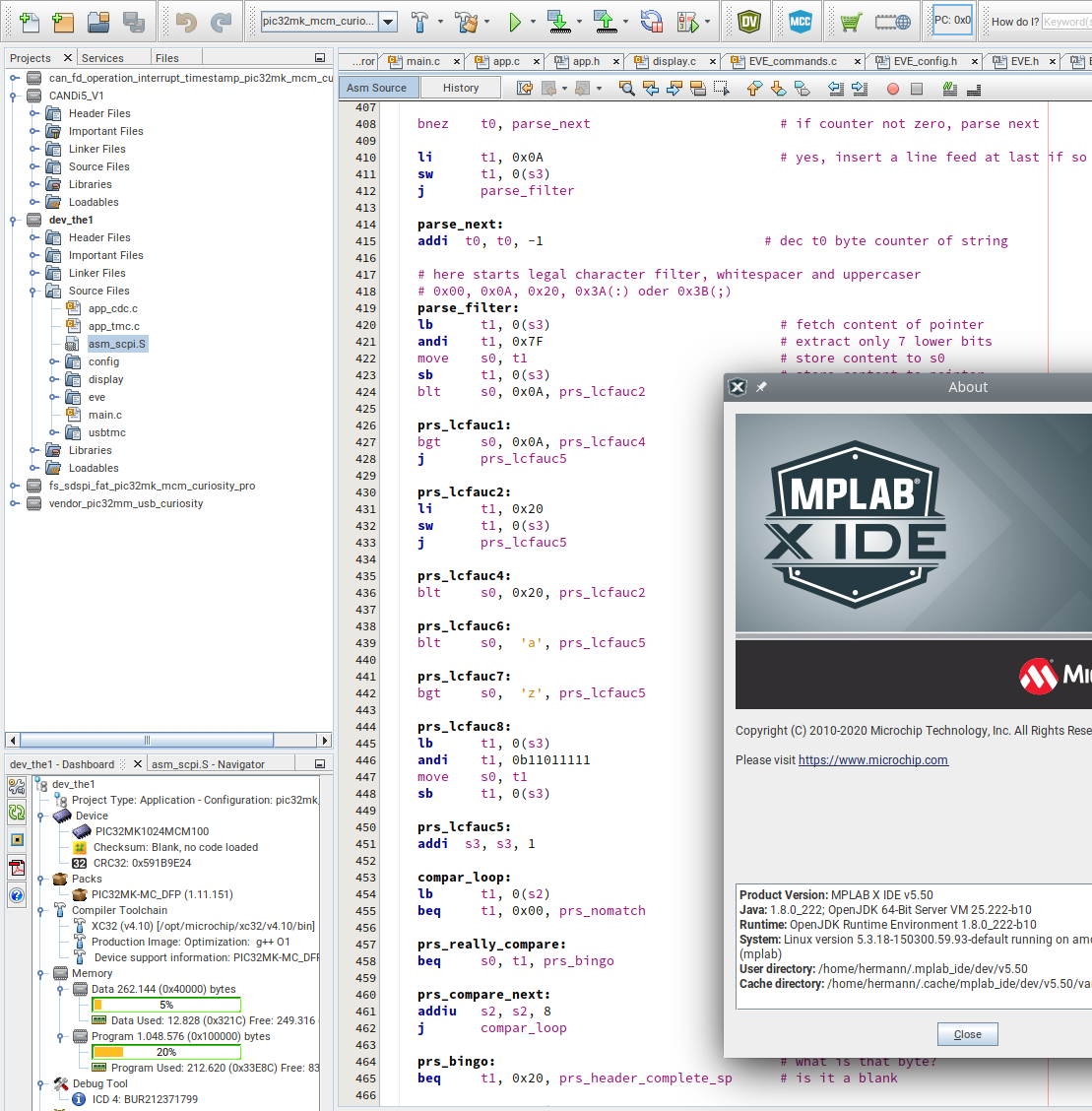Start macro recording red circle
Image resolution: width=1092 pixels, height=1111 pixels.
[893, 89]
